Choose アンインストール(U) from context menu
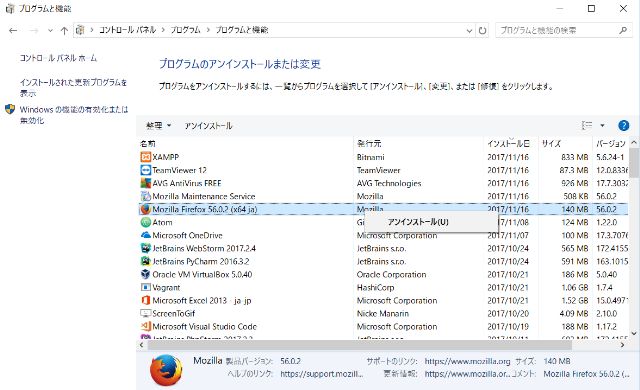This screenshot has width=640, height=390. pos(431,222)
